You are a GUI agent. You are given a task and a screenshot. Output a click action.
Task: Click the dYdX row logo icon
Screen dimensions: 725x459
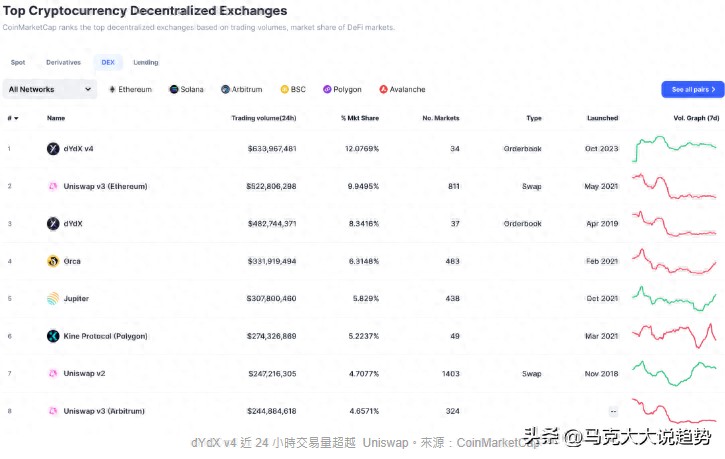pos(53,224)
